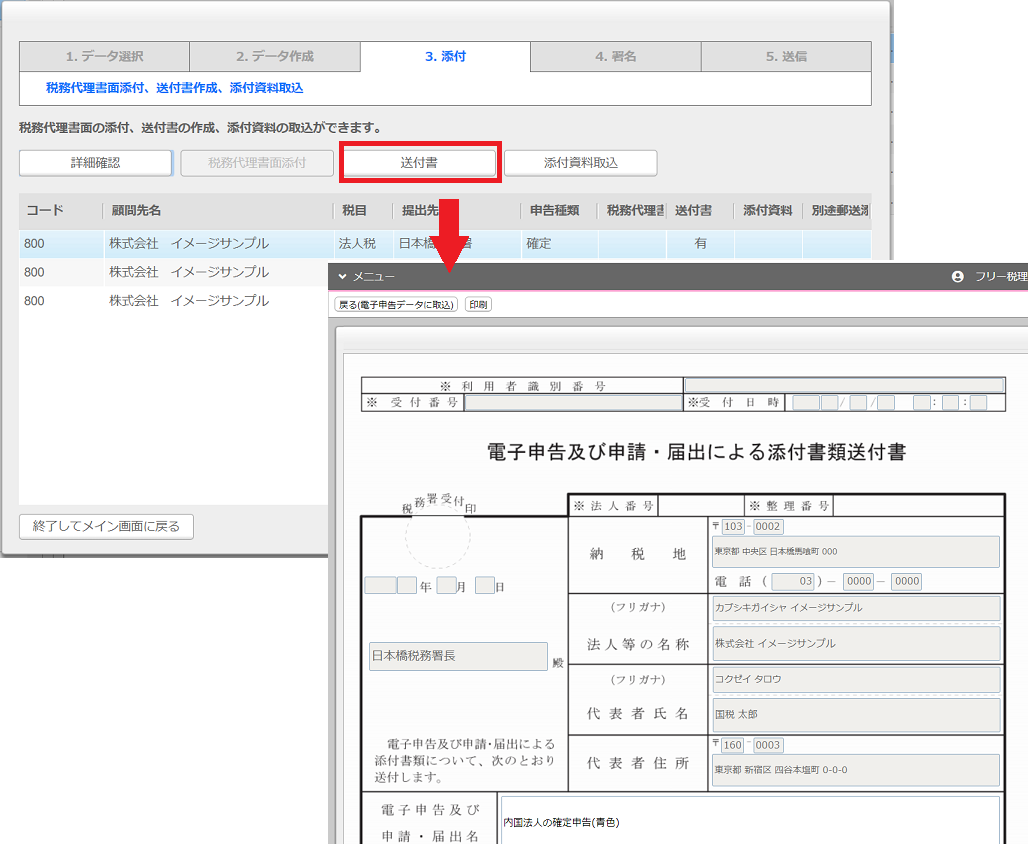Click the 確定 cell in first row
The image size is (1028, 844).
click(559, 243)
